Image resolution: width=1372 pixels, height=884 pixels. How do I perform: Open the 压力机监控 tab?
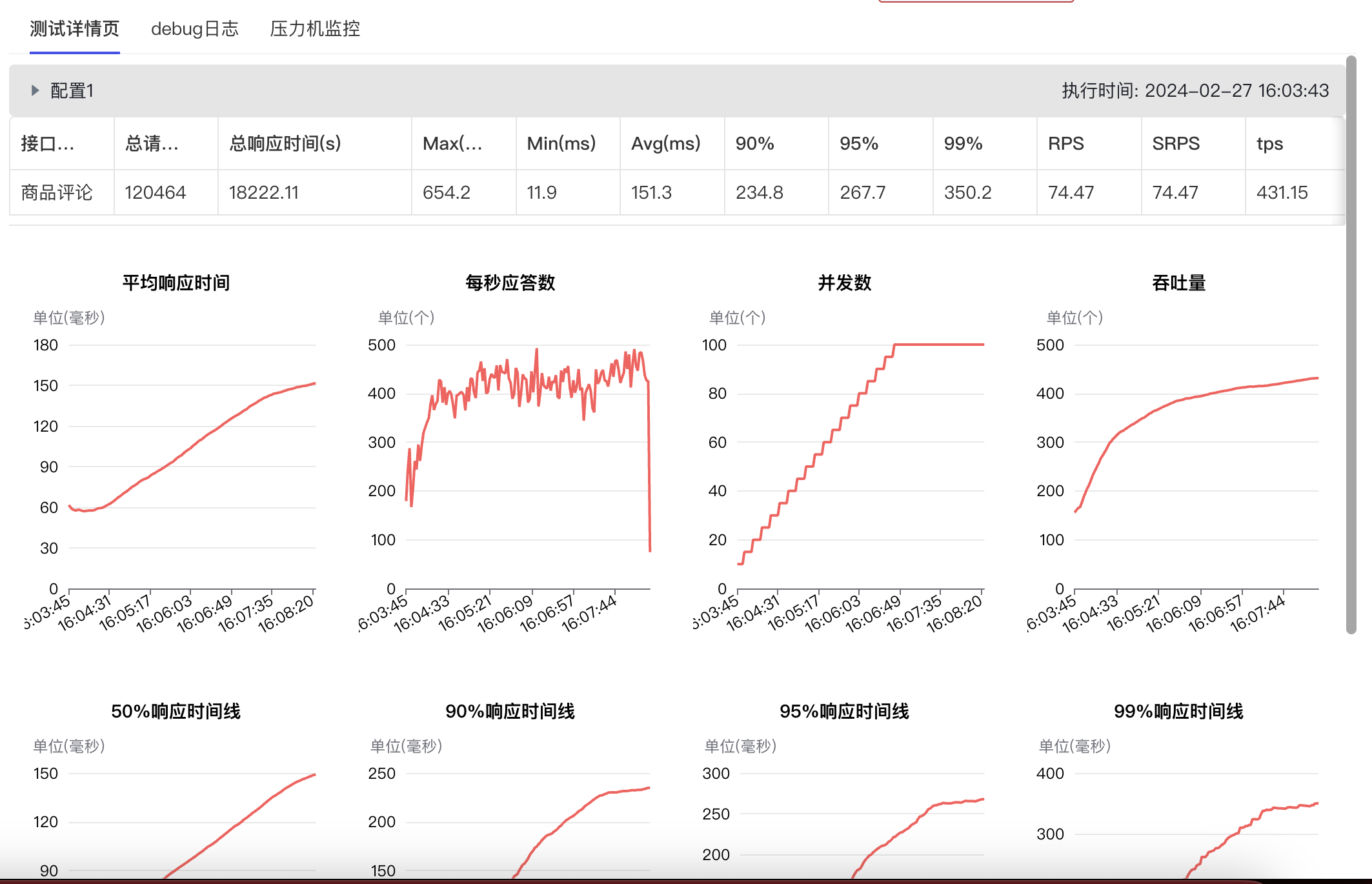[315, 29]
